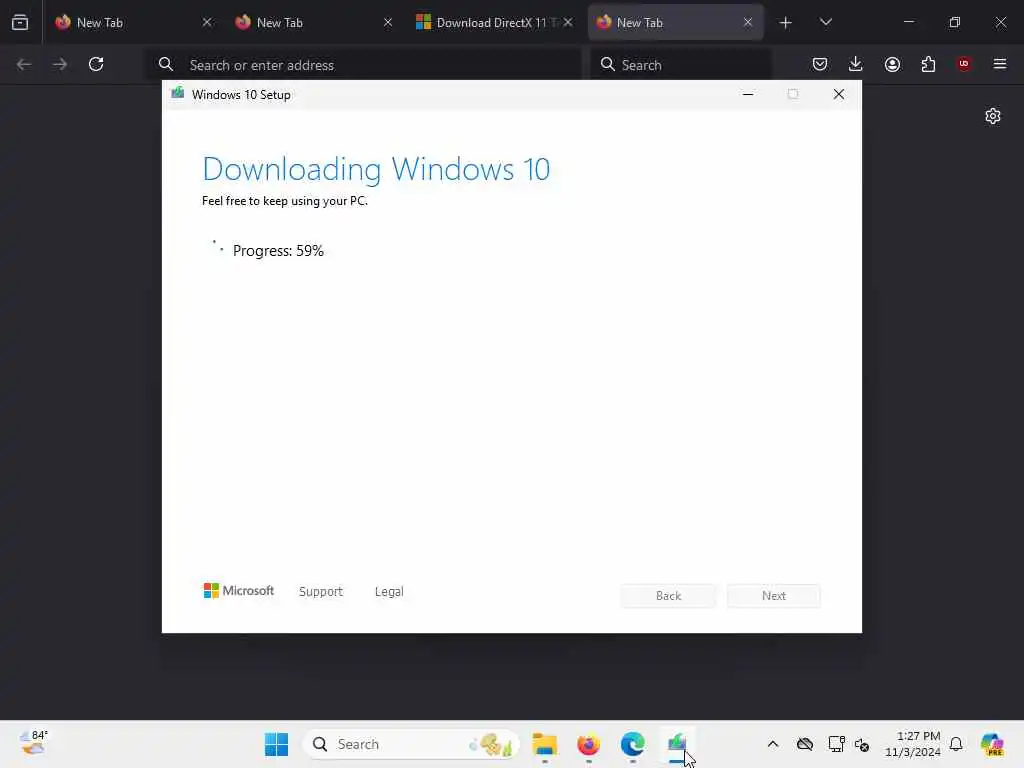Open the clock showing 1:27 PM
This screenshot has width=1024, height=768.
point(912,744)
